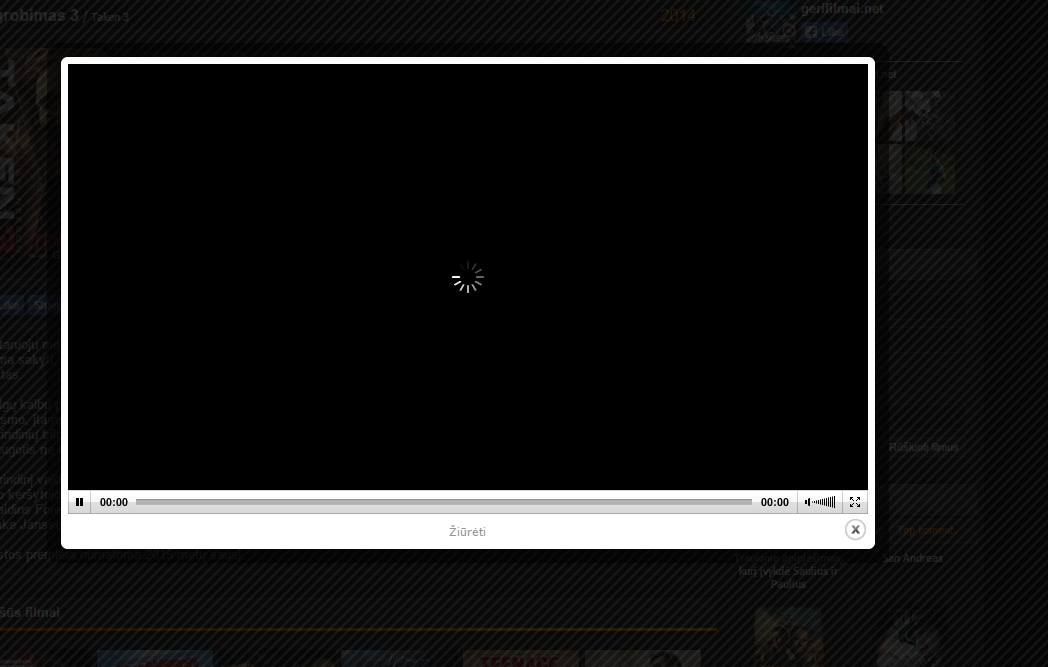Mute audio via the speaker icon
This screenshot has height=667, width=1048.
(807, 502)
